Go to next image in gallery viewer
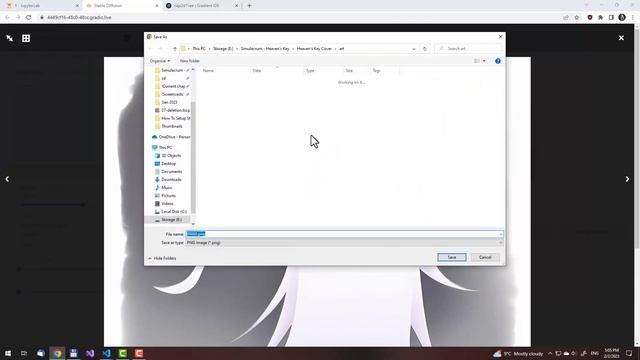 [627, 179]
